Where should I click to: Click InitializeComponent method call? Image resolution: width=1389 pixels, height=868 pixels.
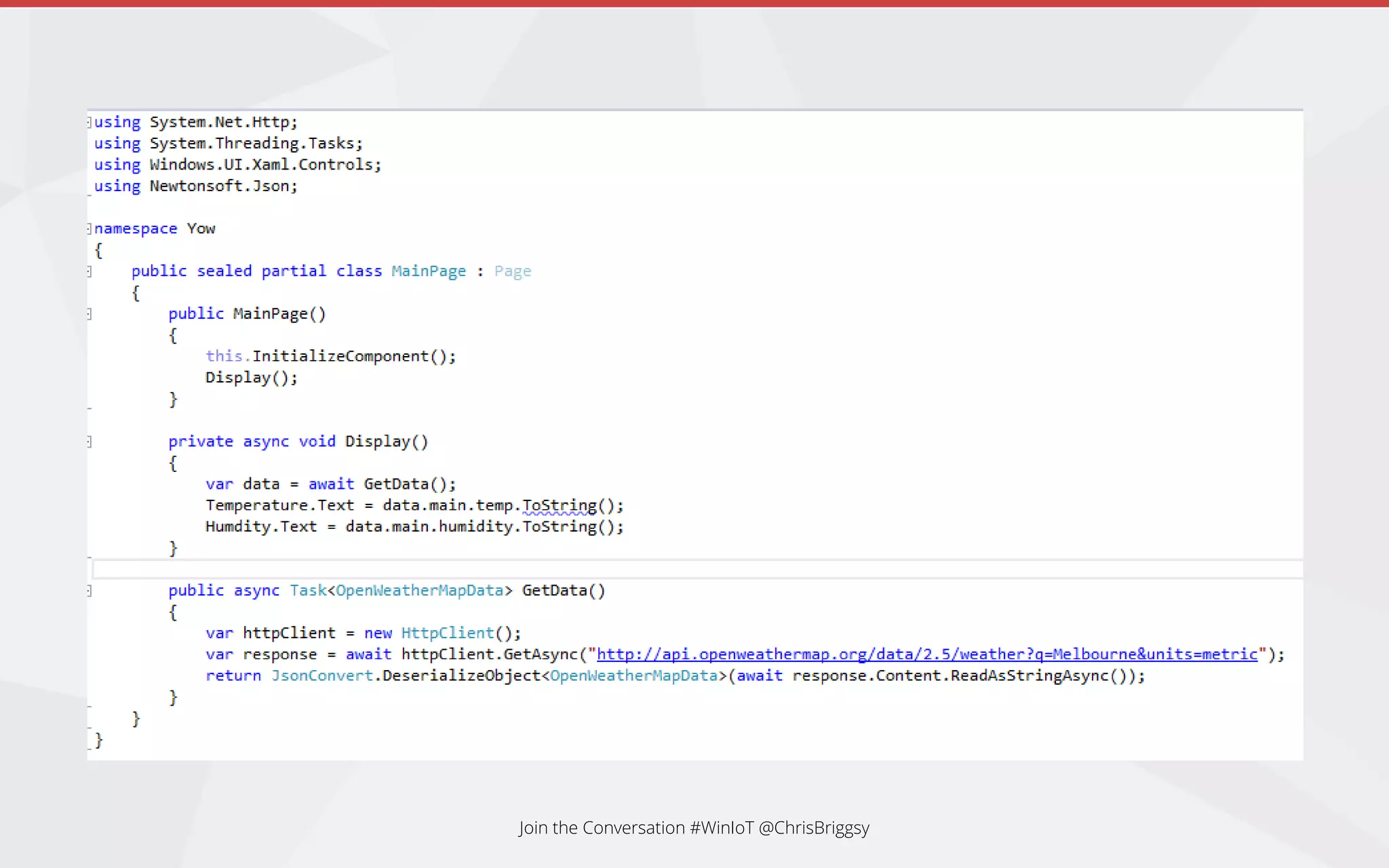point(340,357)
